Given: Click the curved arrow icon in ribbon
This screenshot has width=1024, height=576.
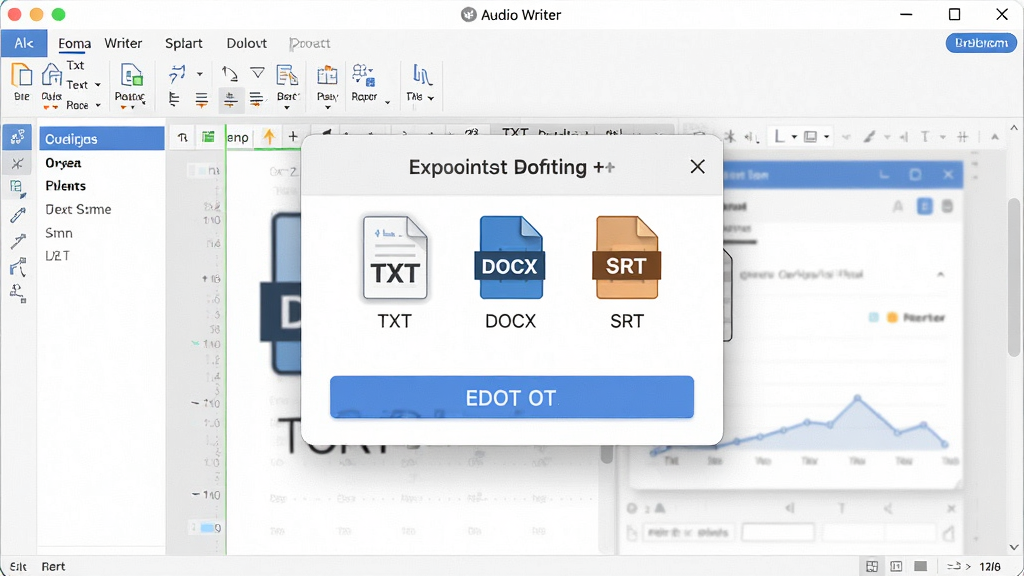Looking at the screenshot, I should click(229, 73).
